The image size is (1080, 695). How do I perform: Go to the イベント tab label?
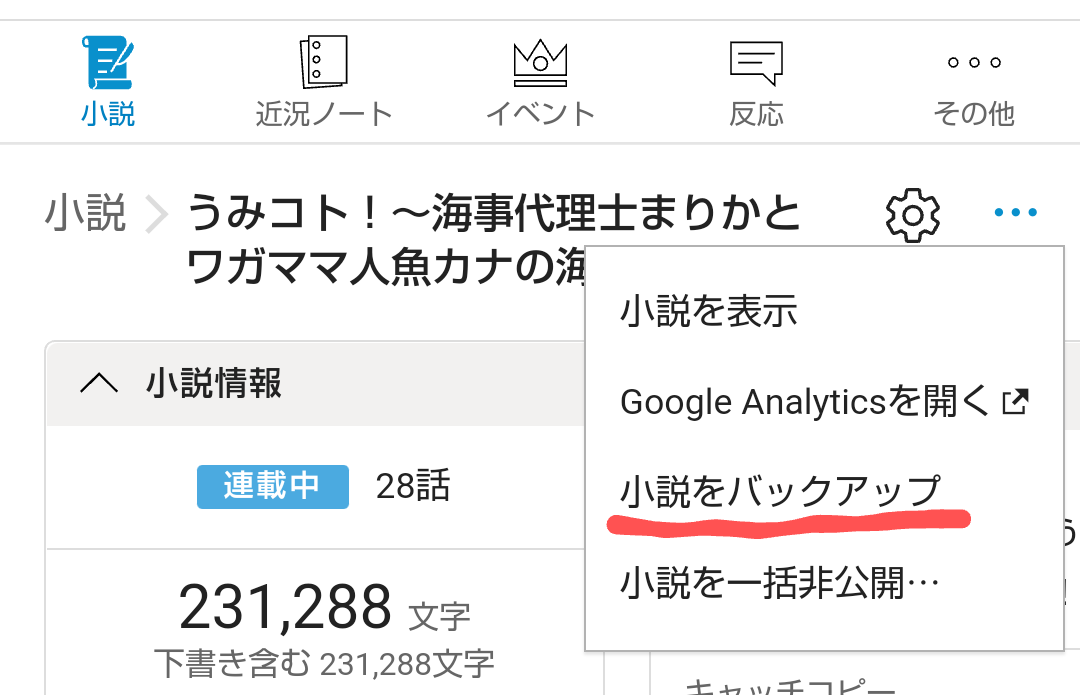(x=540, y=114)
